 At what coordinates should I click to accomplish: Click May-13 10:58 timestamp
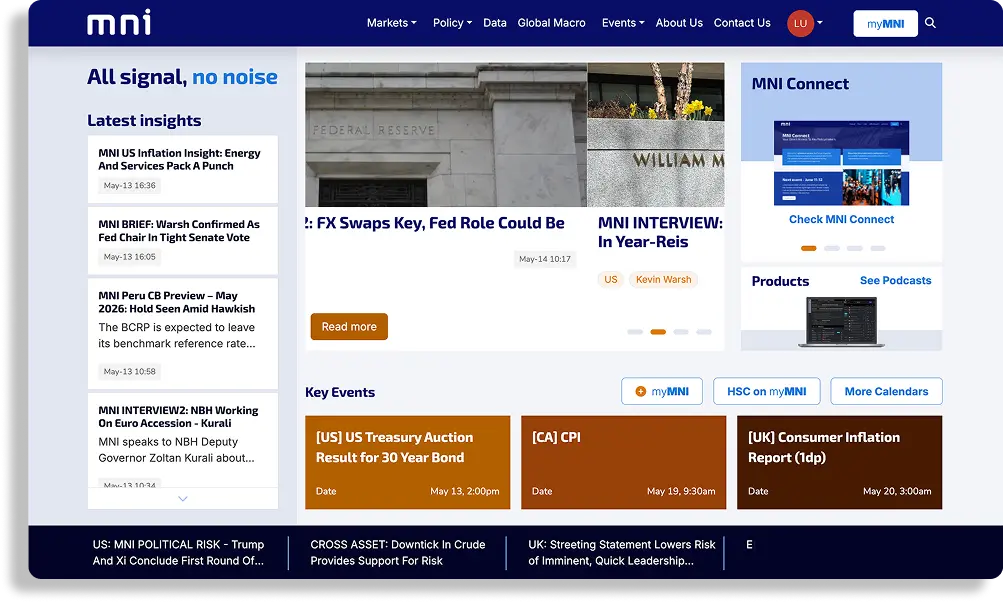click(130, 371)
